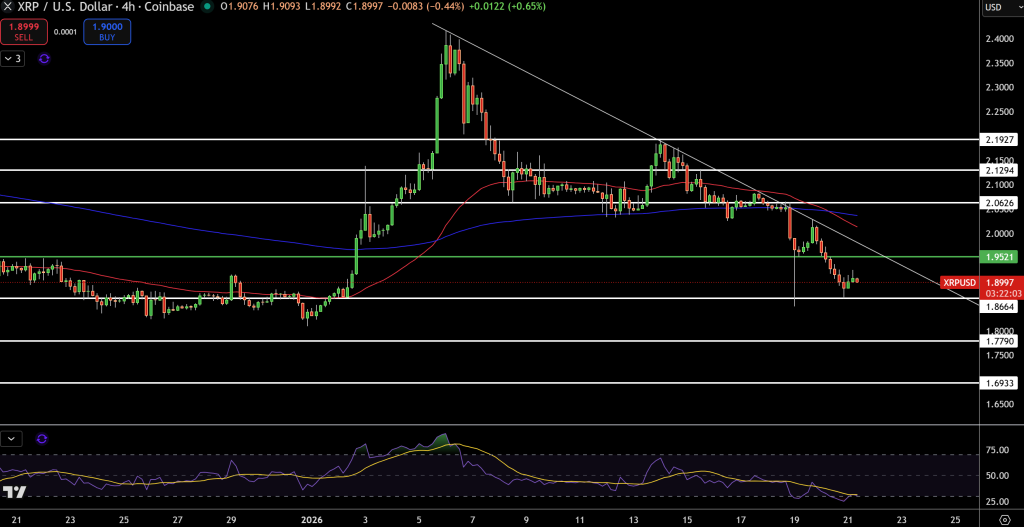Select the 2.1294 price level label

click(999, 170)
